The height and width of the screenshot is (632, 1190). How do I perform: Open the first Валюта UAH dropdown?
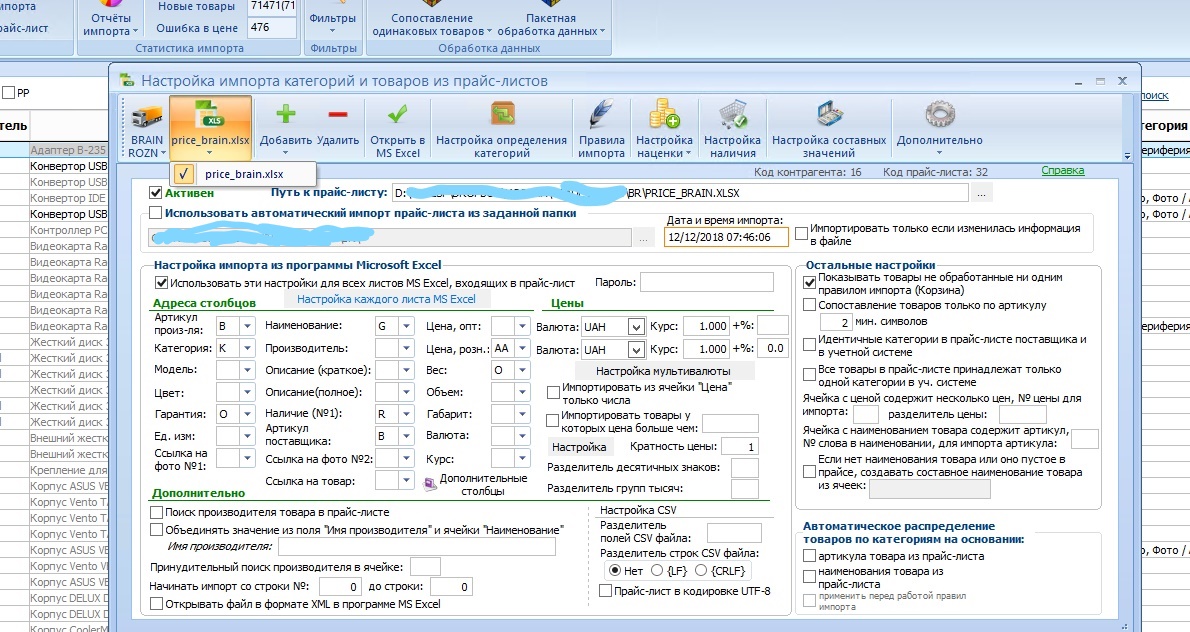636,327
